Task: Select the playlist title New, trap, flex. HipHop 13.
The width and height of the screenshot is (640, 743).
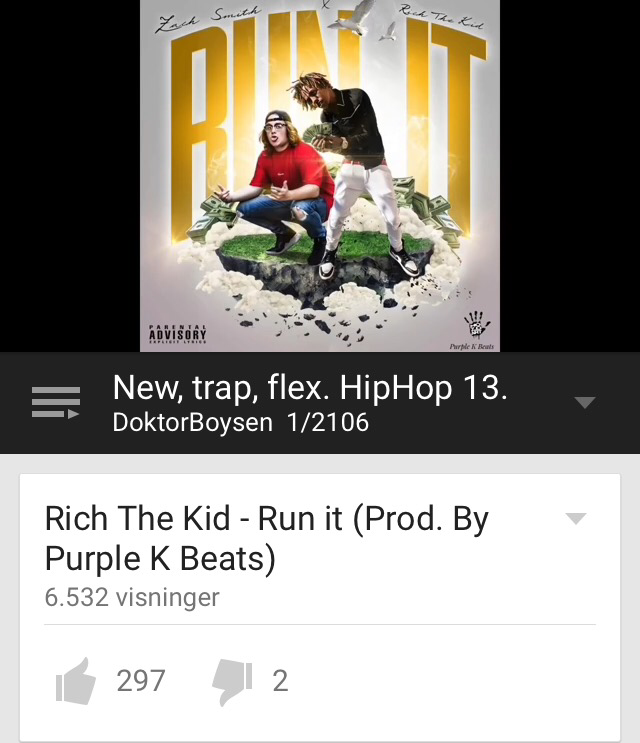Action: point(310,388)
